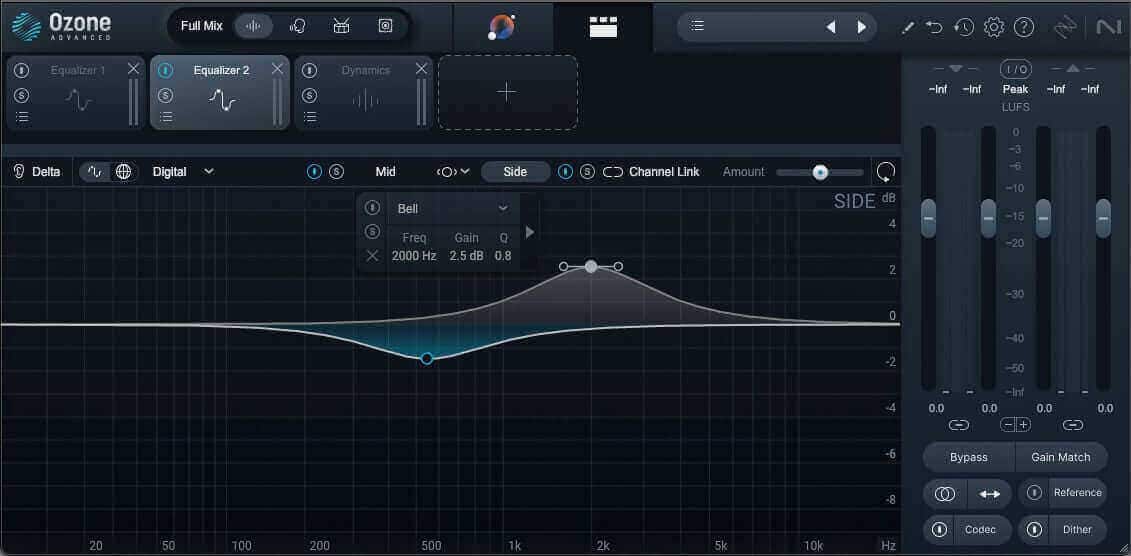Click the stereo overlapping circles icon

[945, 494]
